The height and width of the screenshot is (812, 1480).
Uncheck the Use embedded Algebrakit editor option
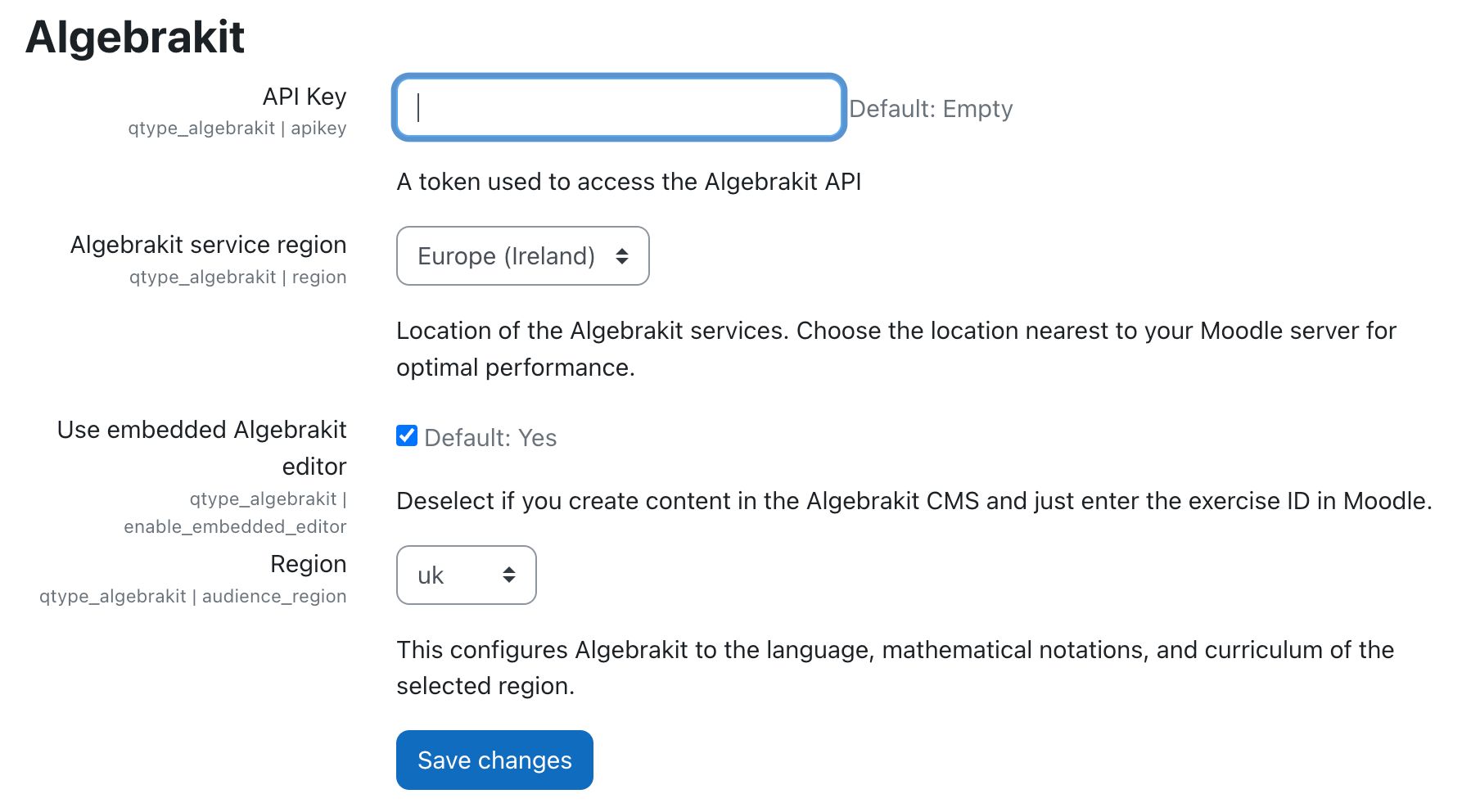(406, 436)
